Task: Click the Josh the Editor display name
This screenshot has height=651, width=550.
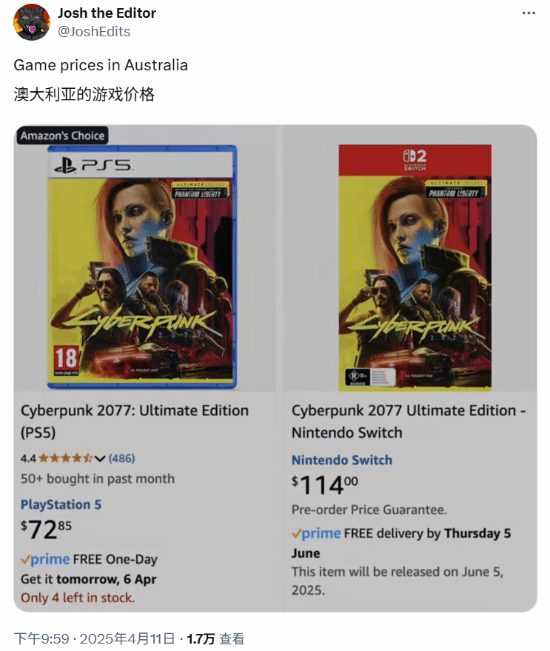Action: coord(107,13)
